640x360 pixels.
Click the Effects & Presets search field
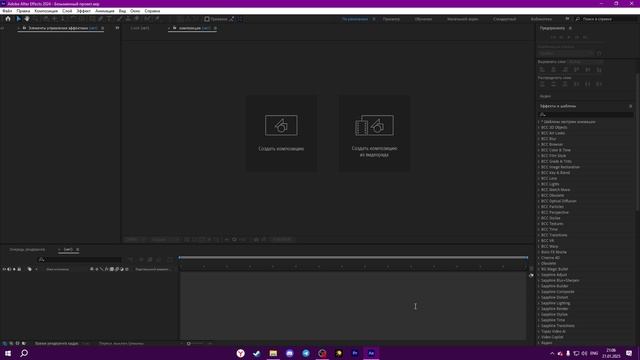[x=586, y=115]
